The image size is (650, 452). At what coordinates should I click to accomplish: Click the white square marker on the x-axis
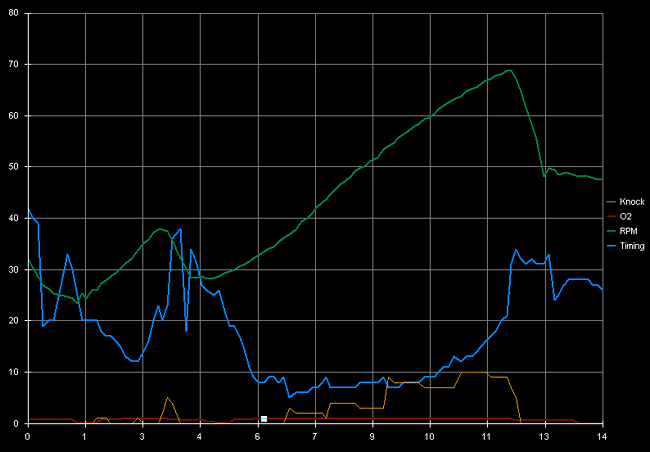264,419
